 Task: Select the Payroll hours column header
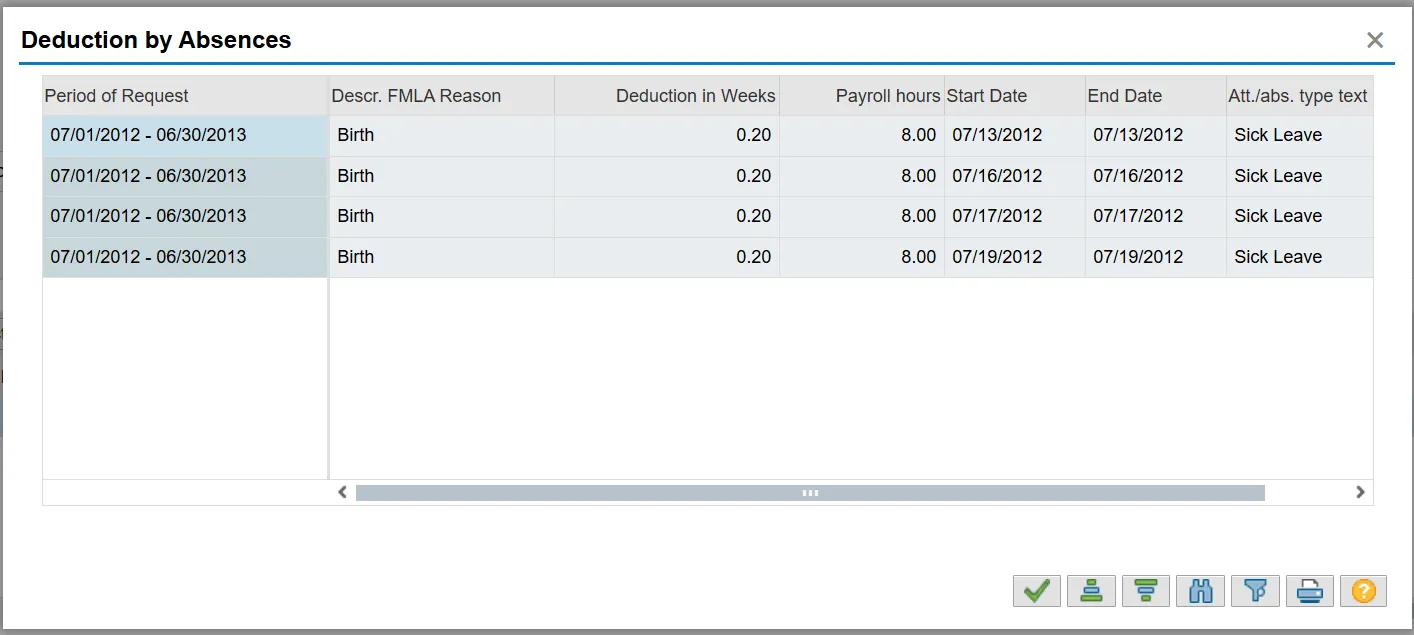pyautogui.click(x=862, y=96)
